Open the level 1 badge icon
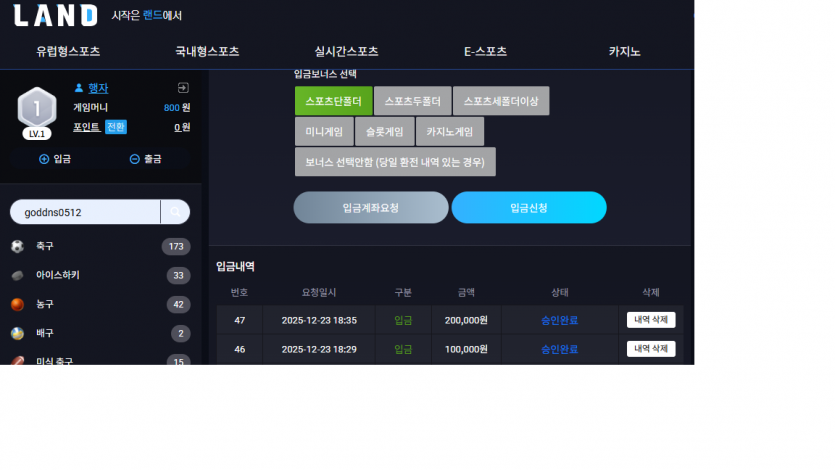 (x=37, y=113)
